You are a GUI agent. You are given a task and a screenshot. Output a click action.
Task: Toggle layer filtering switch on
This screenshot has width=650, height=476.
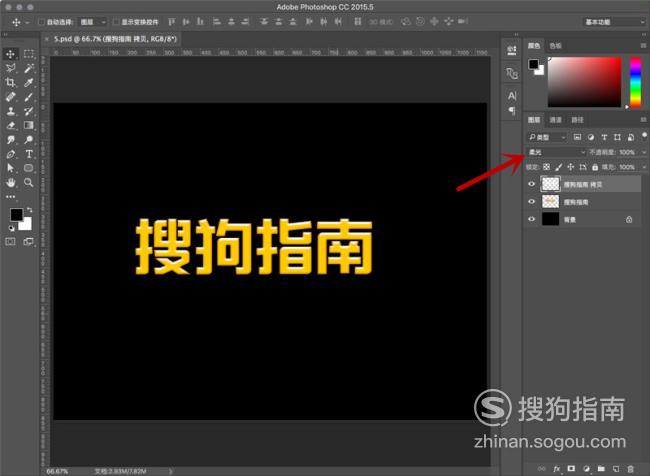(644, 136)
